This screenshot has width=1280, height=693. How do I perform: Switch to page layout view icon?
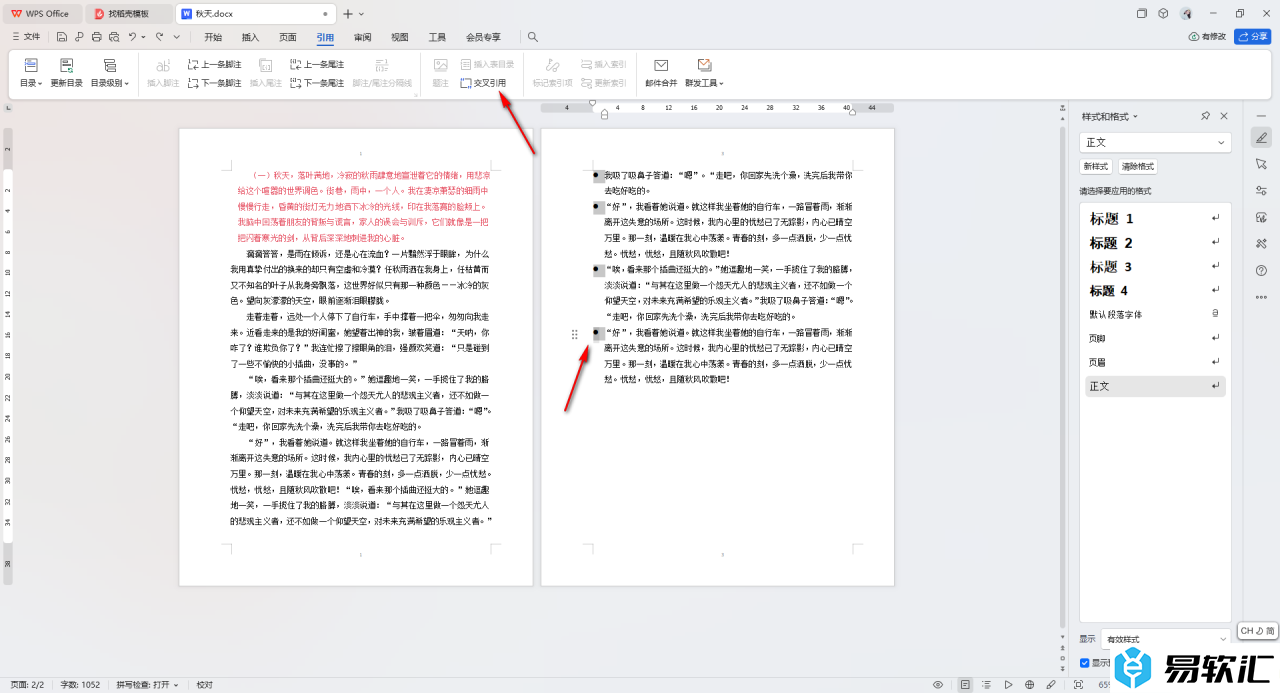point(965,685)
